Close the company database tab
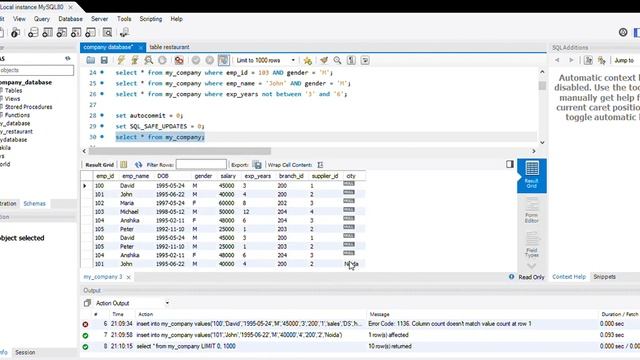640x360 pixels. point(141,47)
